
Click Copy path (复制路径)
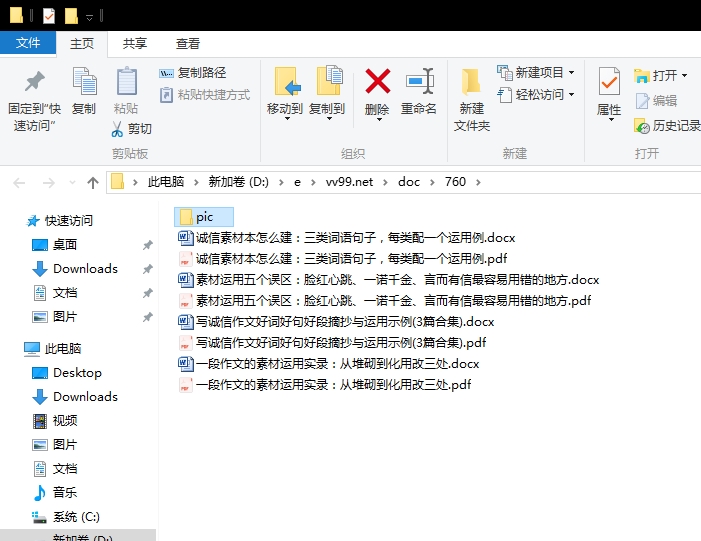[193, 72]
